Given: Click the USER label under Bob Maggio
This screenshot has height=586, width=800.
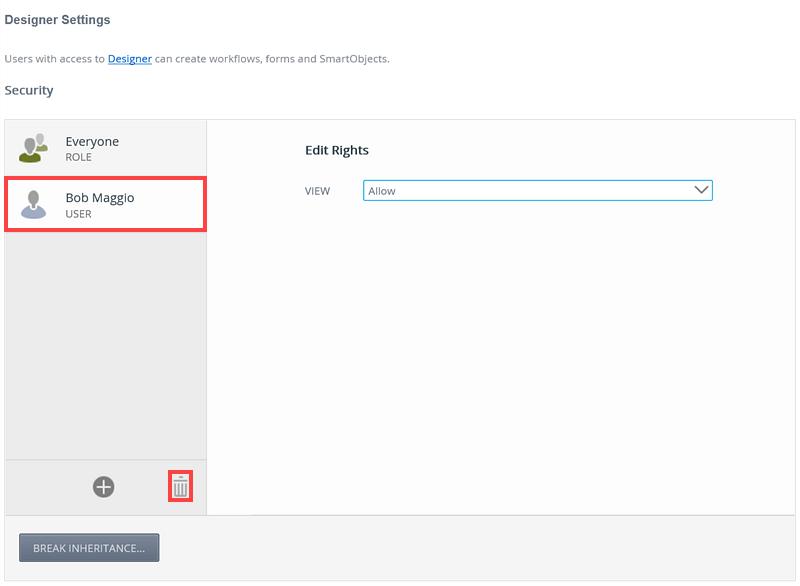Looking at the screenshot, I should click(79, 214).
